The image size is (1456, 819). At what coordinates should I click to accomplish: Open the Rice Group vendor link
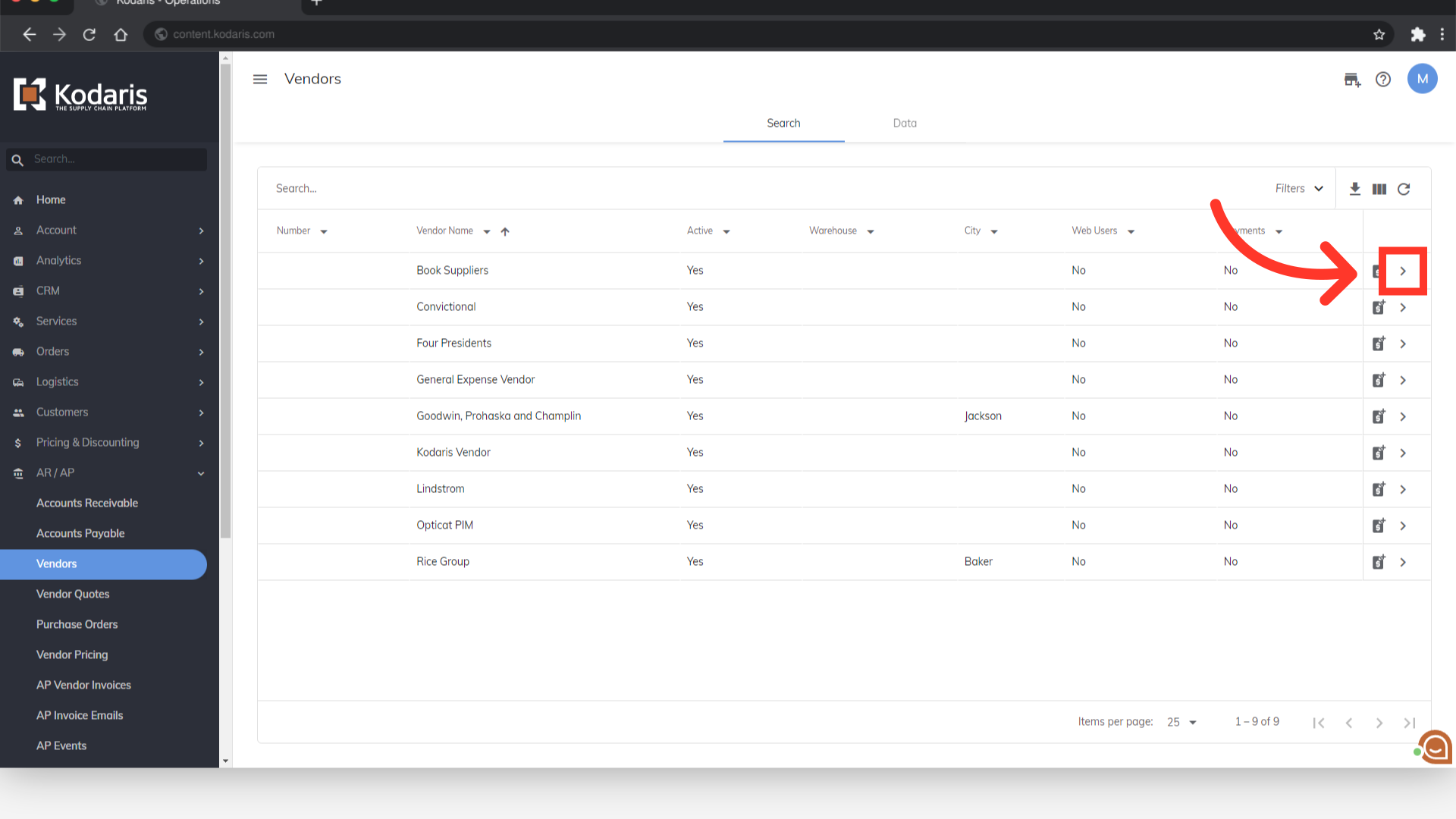443,561
